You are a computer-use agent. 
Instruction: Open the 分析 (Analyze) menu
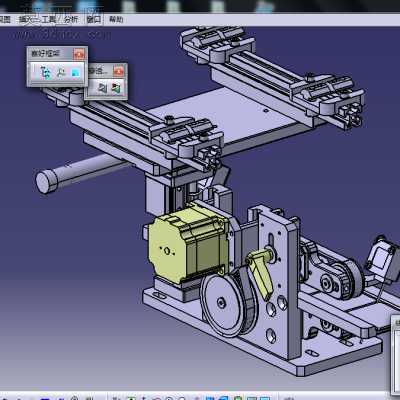[71, 19]
